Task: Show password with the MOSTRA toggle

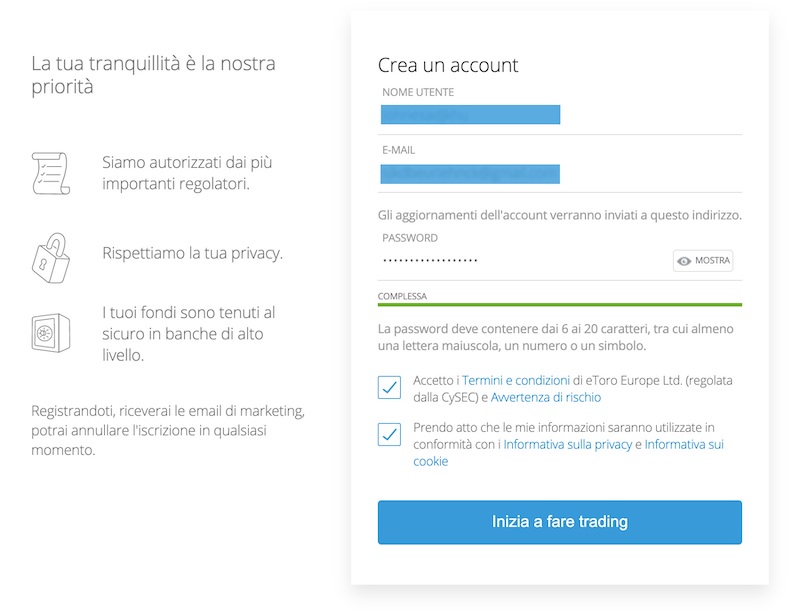Action: 703,261
